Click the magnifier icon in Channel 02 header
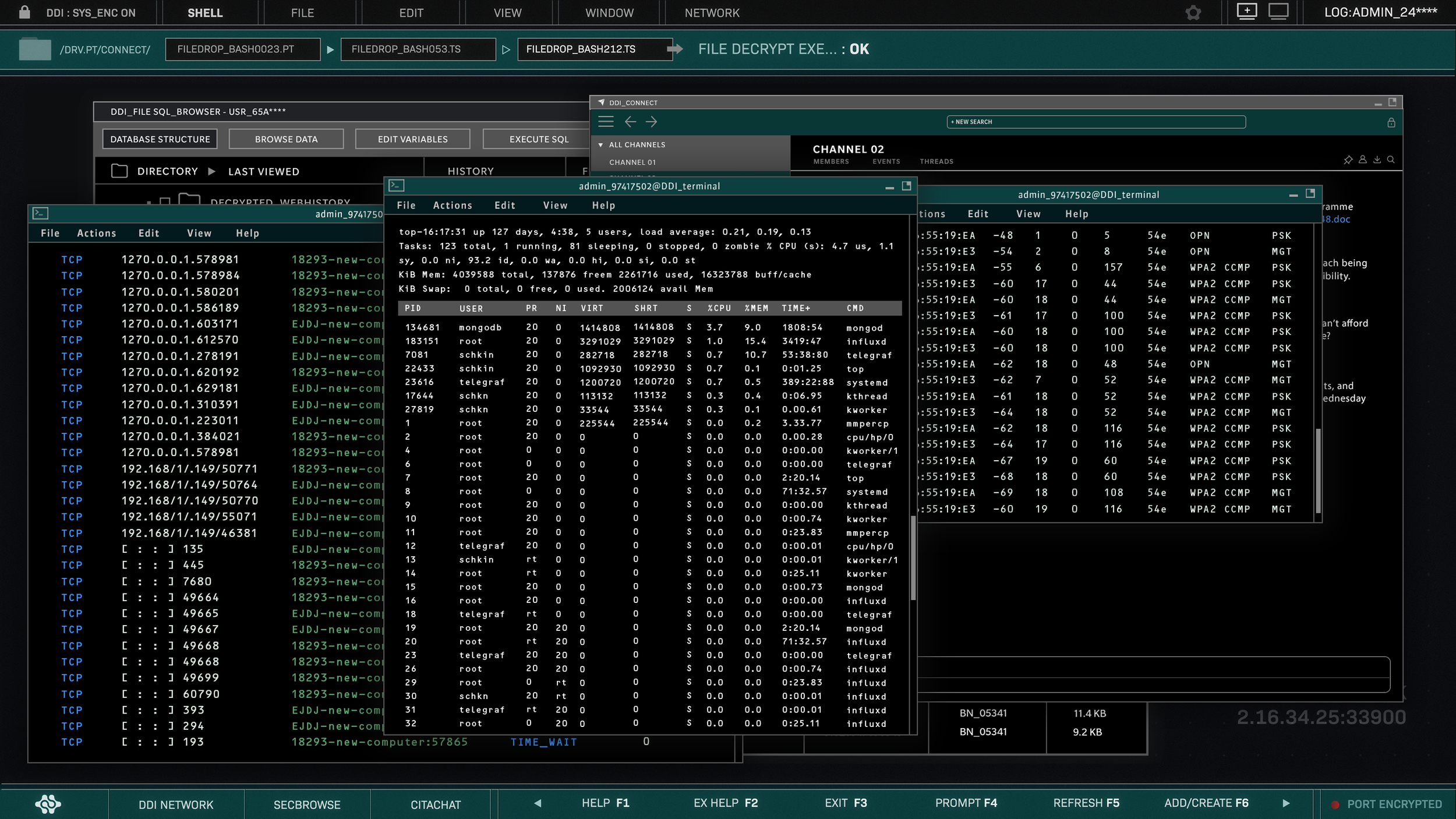Image resolution: width=1456 pixels, height=819 pixels. (1391, 159)
